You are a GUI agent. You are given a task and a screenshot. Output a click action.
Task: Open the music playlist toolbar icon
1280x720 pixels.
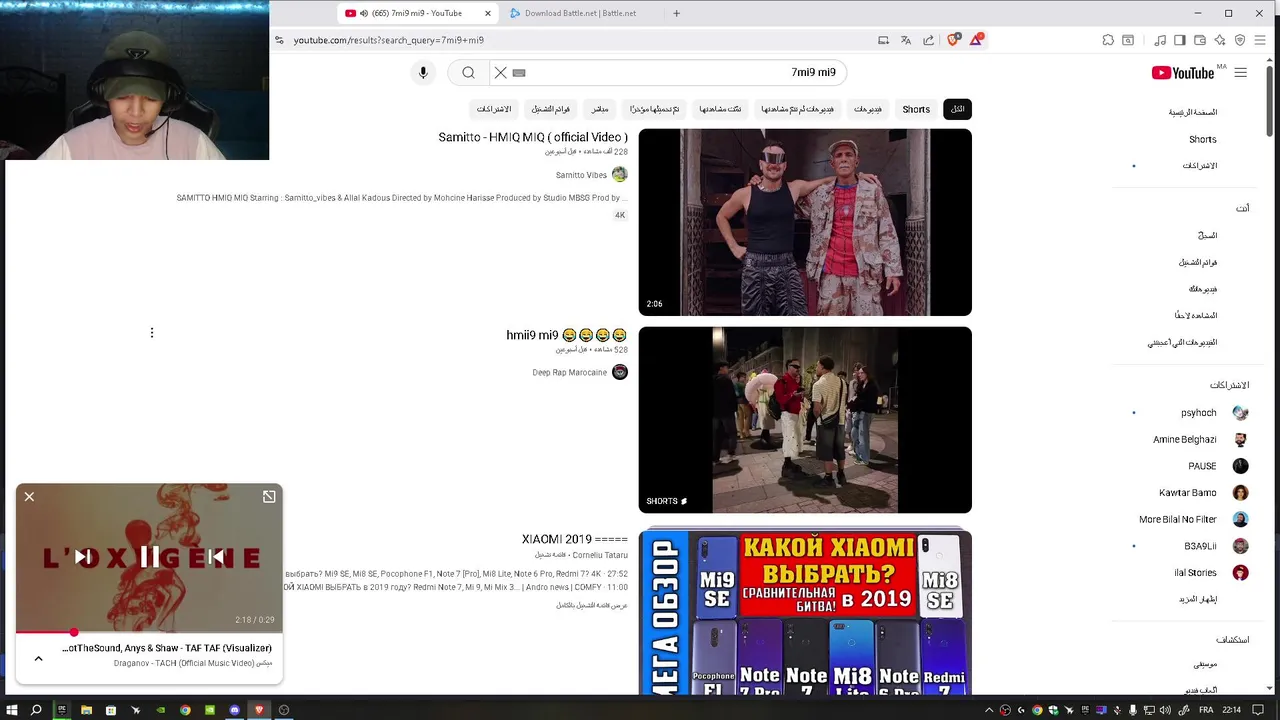(1160, 40)
